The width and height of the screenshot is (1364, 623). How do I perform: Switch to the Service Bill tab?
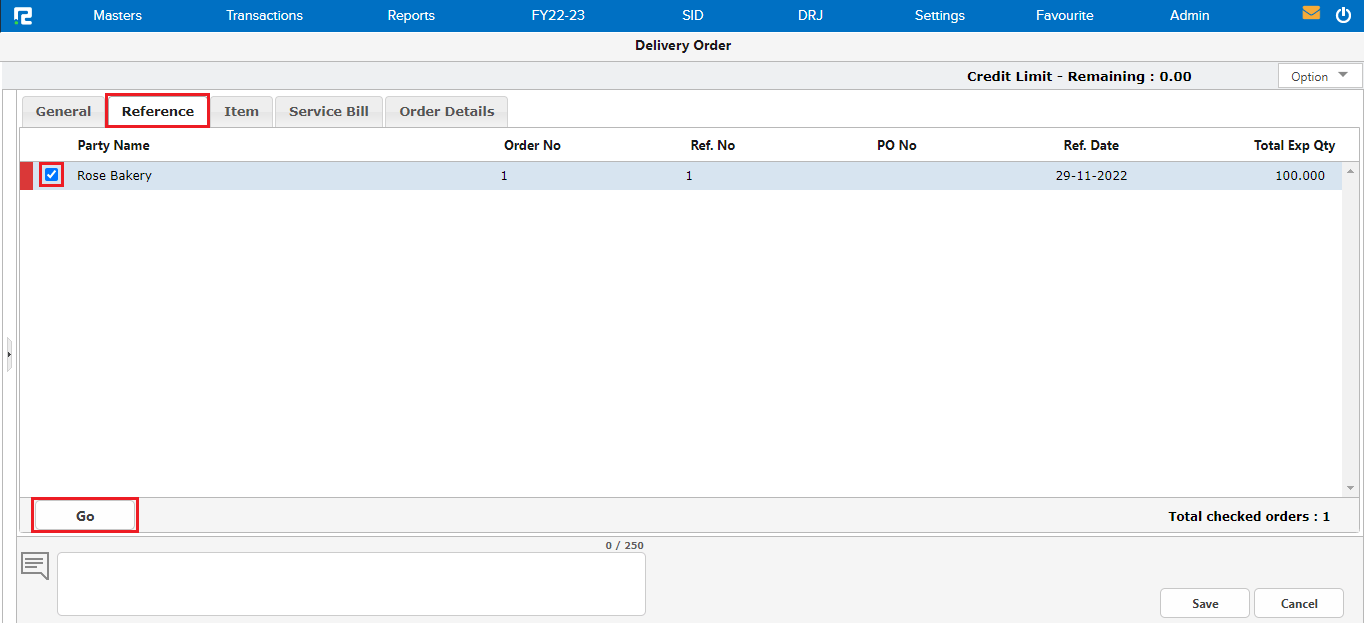click(x=328, y=111)
